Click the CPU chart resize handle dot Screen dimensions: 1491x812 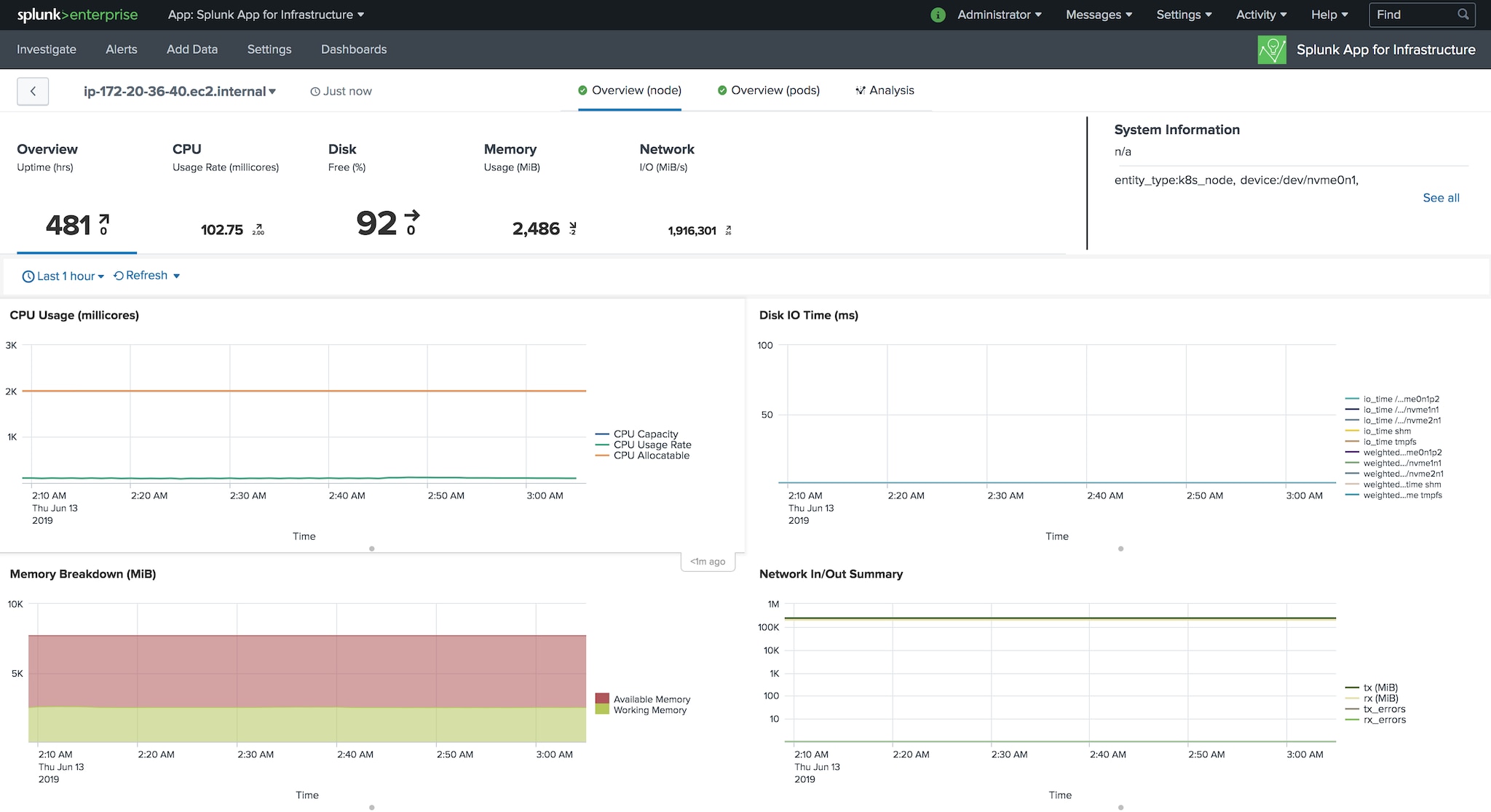[372, 549]
